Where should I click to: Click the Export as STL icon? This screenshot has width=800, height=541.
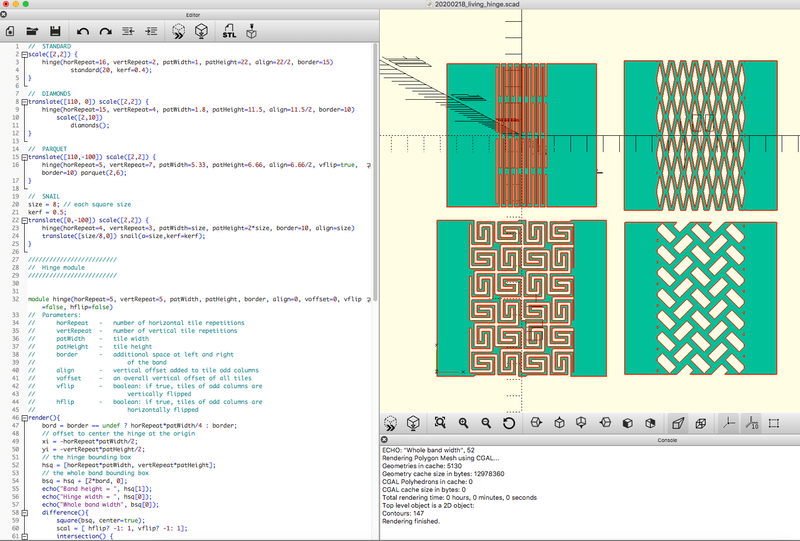pos(231,32)
